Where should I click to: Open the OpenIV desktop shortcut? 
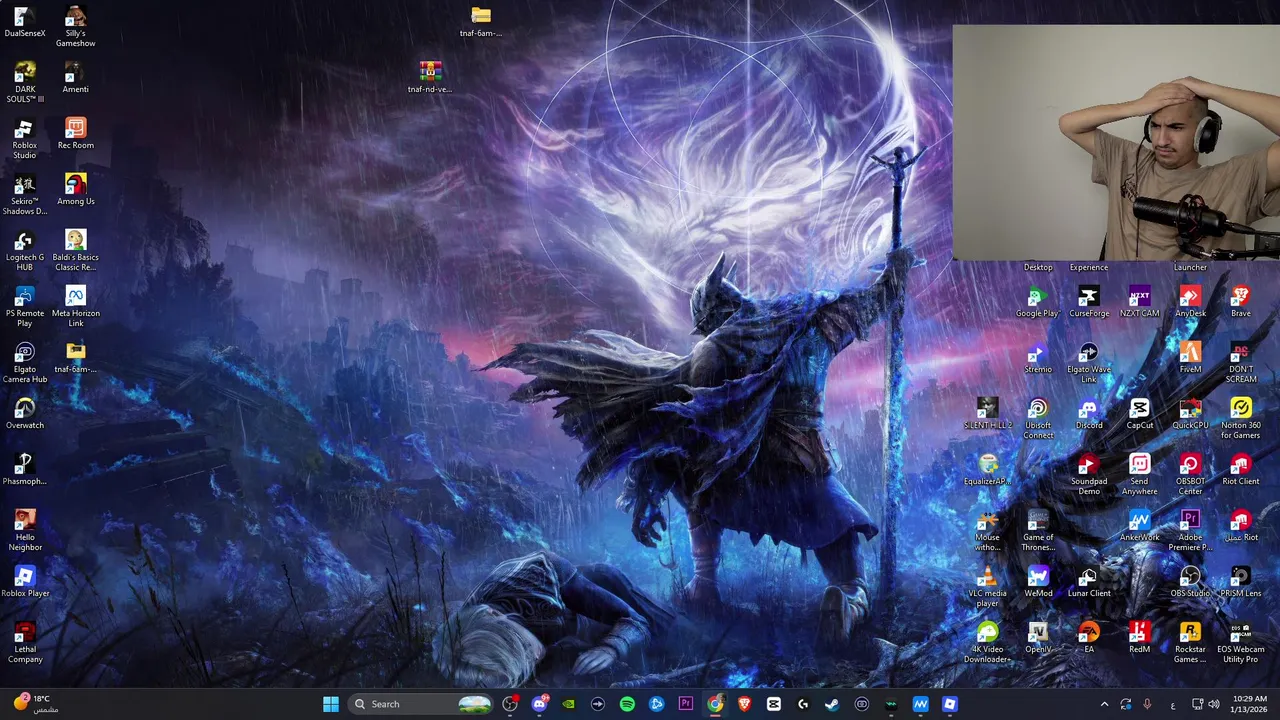point(1038,638)
